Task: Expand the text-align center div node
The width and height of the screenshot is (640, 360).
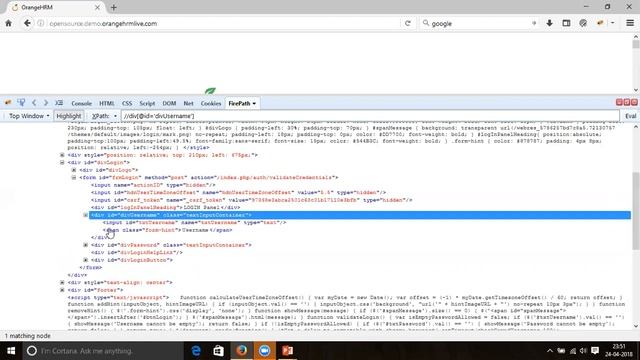Action: pos(62,282)
